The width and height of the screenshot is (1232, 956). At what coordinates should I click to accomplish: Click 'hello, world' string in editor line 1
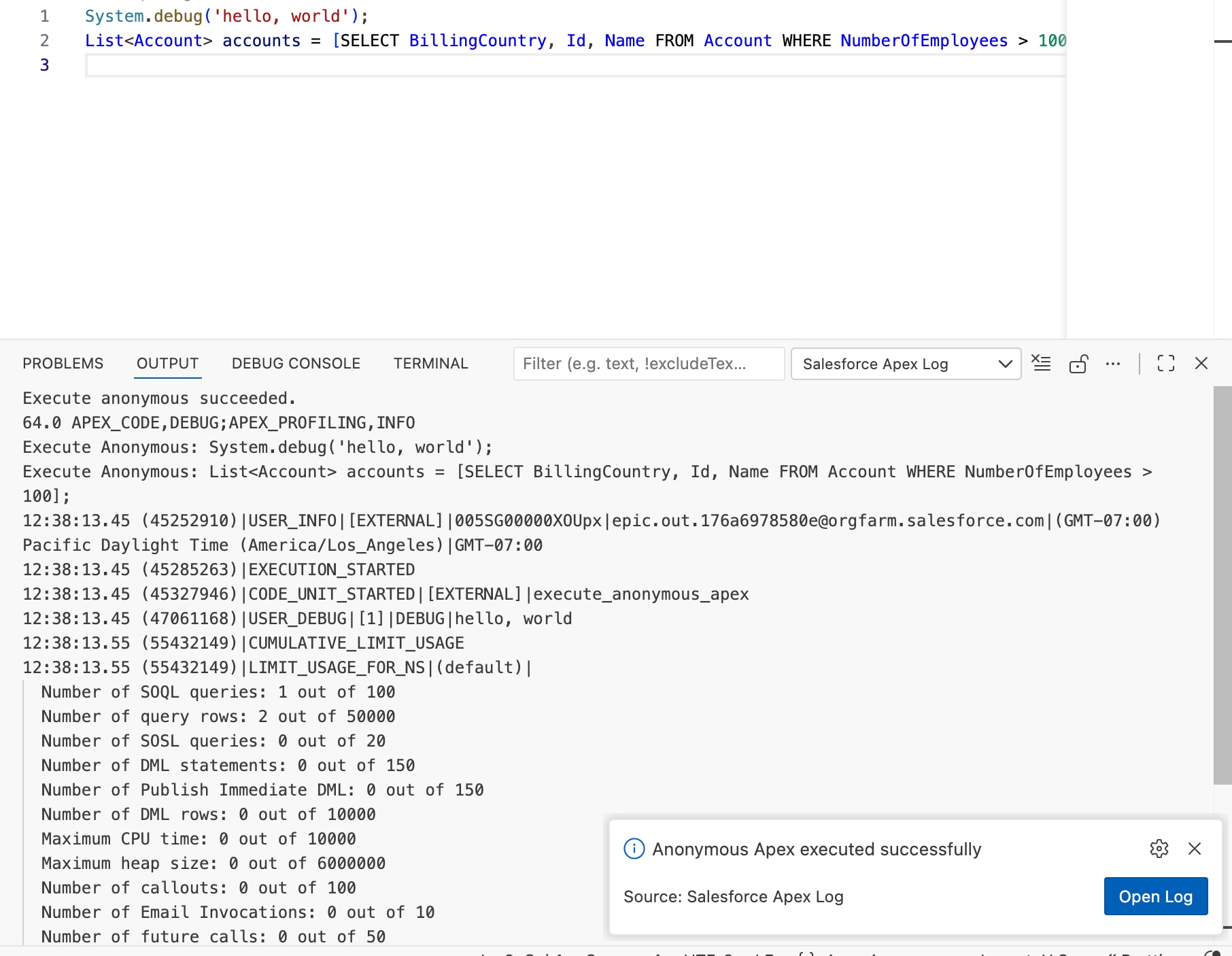[281, 16]
